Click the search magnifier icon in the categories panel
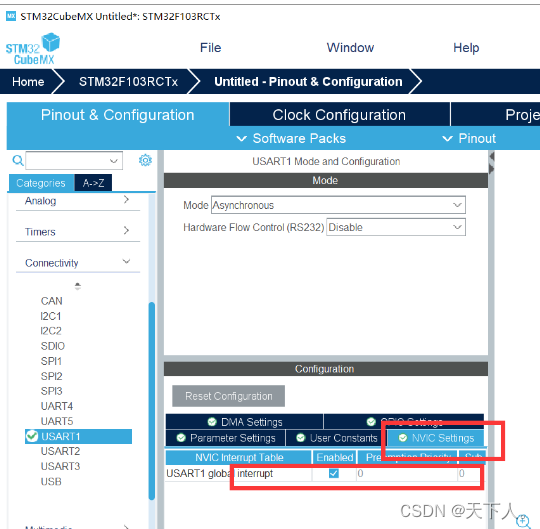The width and height of the screenshot is (540, 529). point(18,160)
